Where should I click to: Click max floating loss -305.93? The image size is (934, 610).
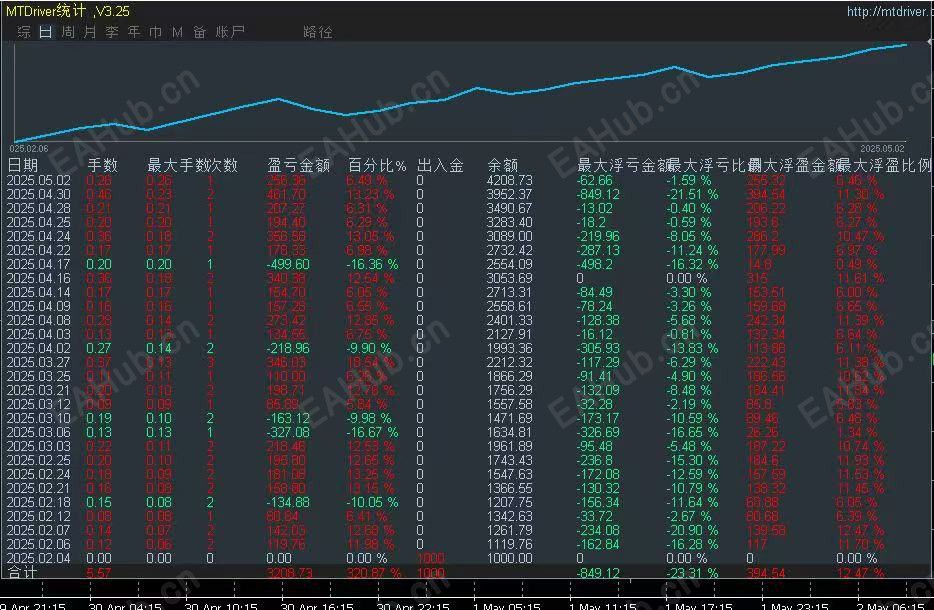tap(598, 348)
